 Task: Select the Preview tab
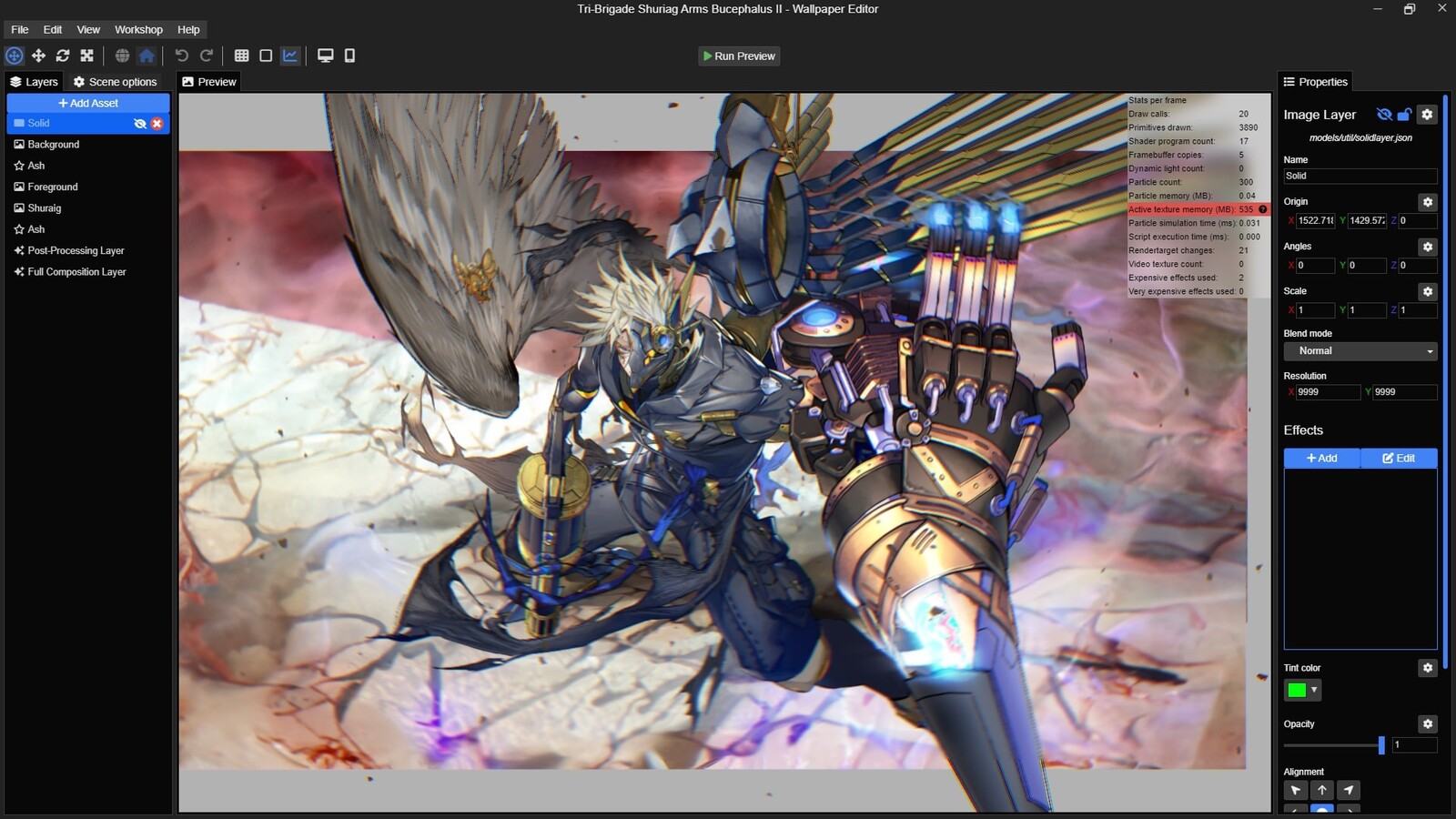coord(209,82)
